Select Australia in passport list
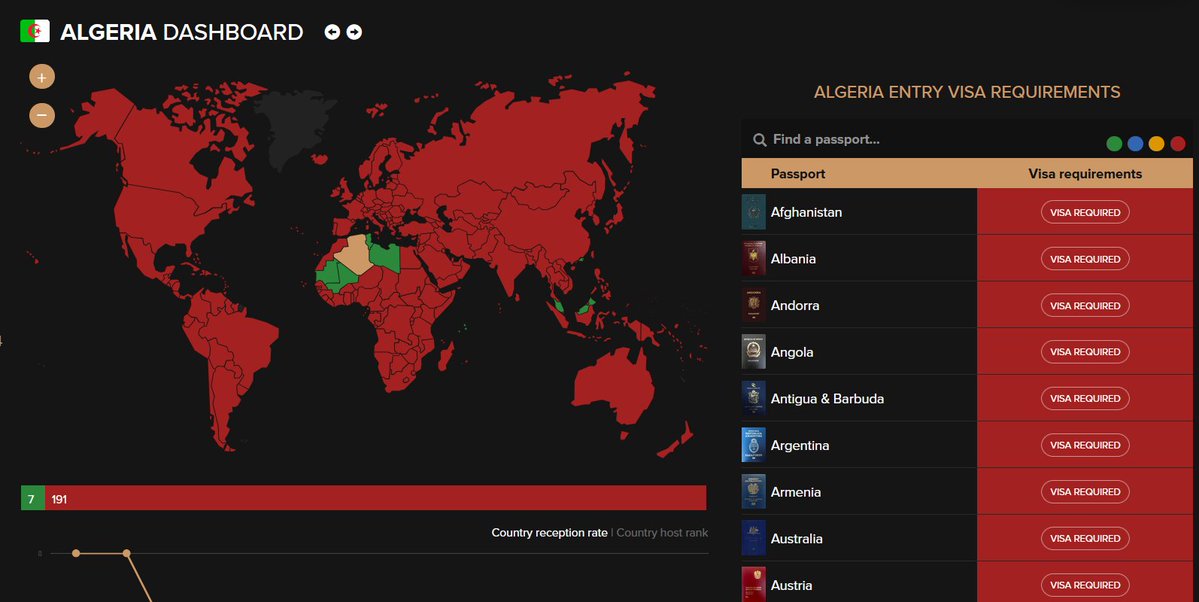 point(796,539)
